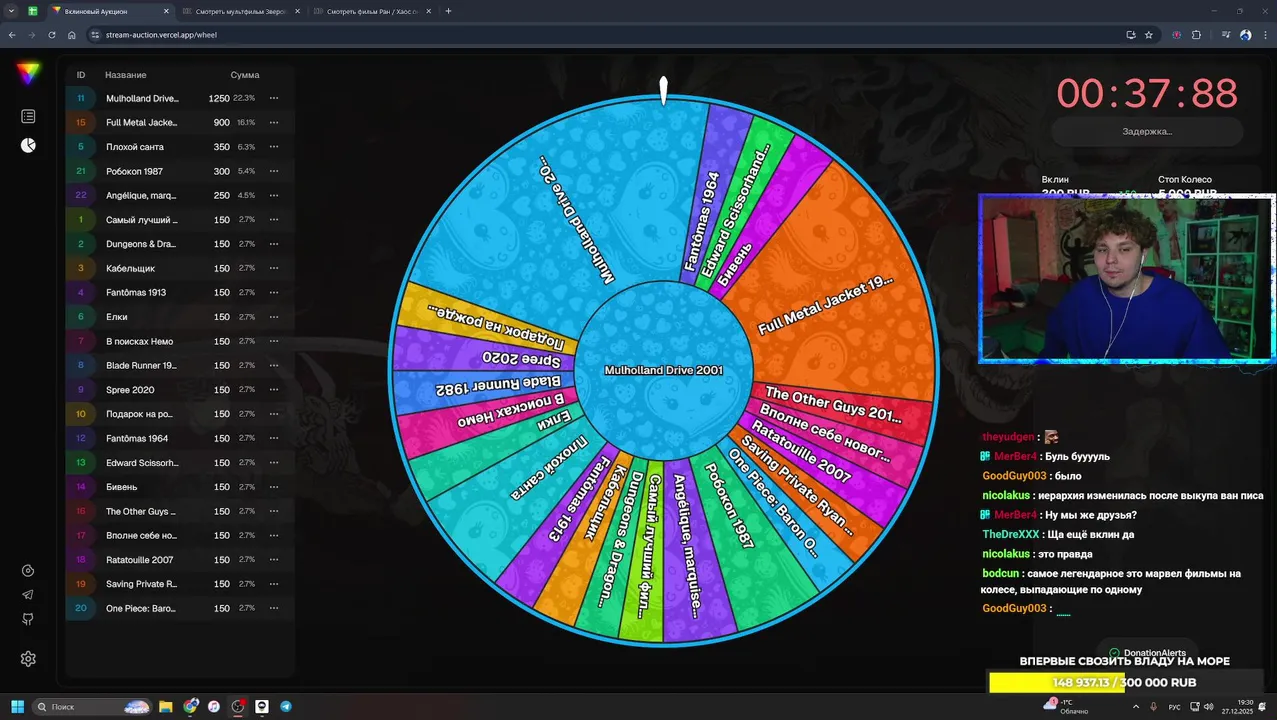Open options menu for Full Metal Jacket row
Image resolution: width=1277 pixels, height=720 pixels.
[274, 122]
